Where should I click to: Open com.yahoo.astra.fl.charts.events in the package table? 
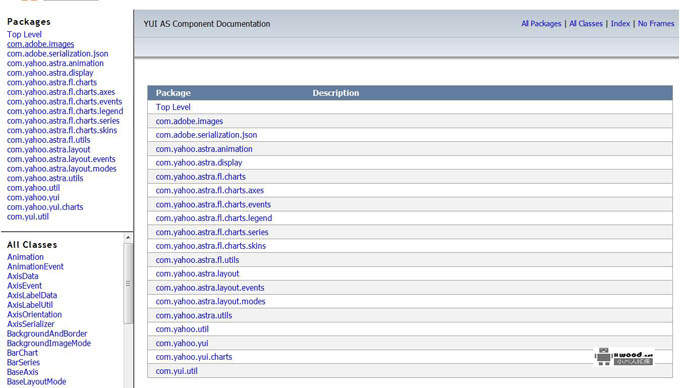click(x=213, y=205)
